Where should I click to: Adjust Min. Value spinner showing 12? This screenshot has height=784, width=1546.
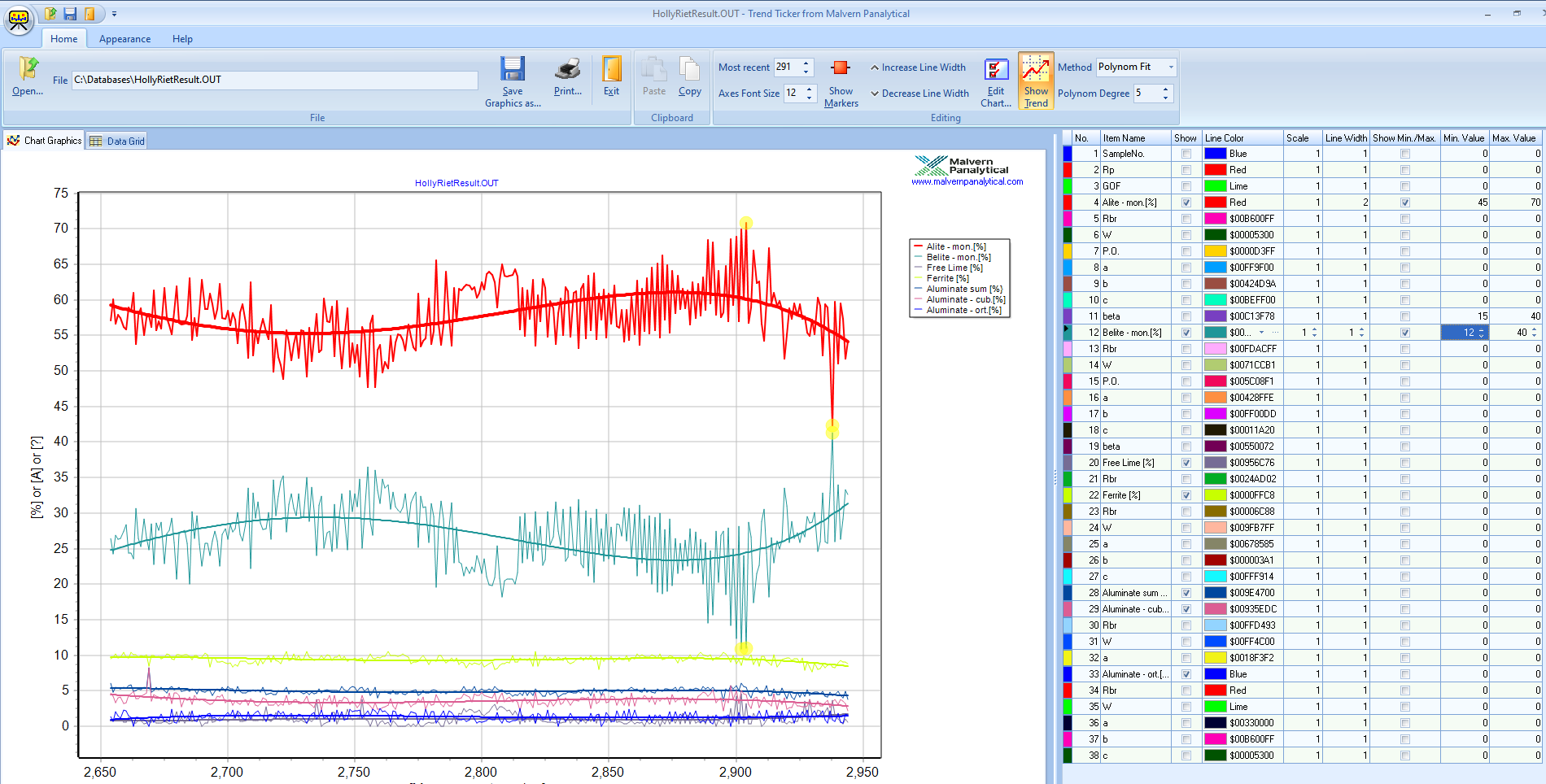pos(1481,333)
